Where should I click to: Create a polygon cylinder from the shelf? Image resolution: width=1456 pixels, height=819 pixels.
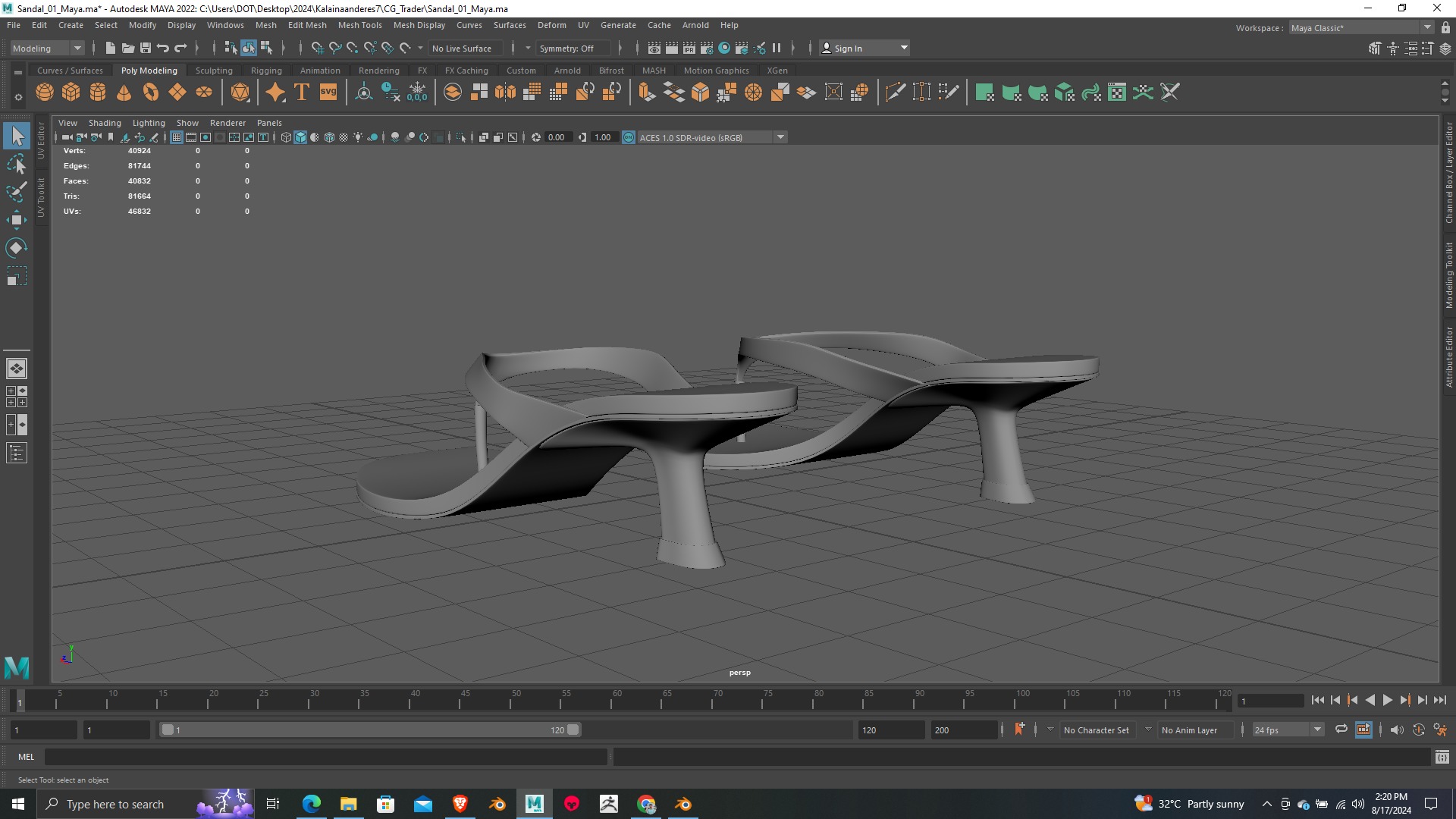pos(98,93)
